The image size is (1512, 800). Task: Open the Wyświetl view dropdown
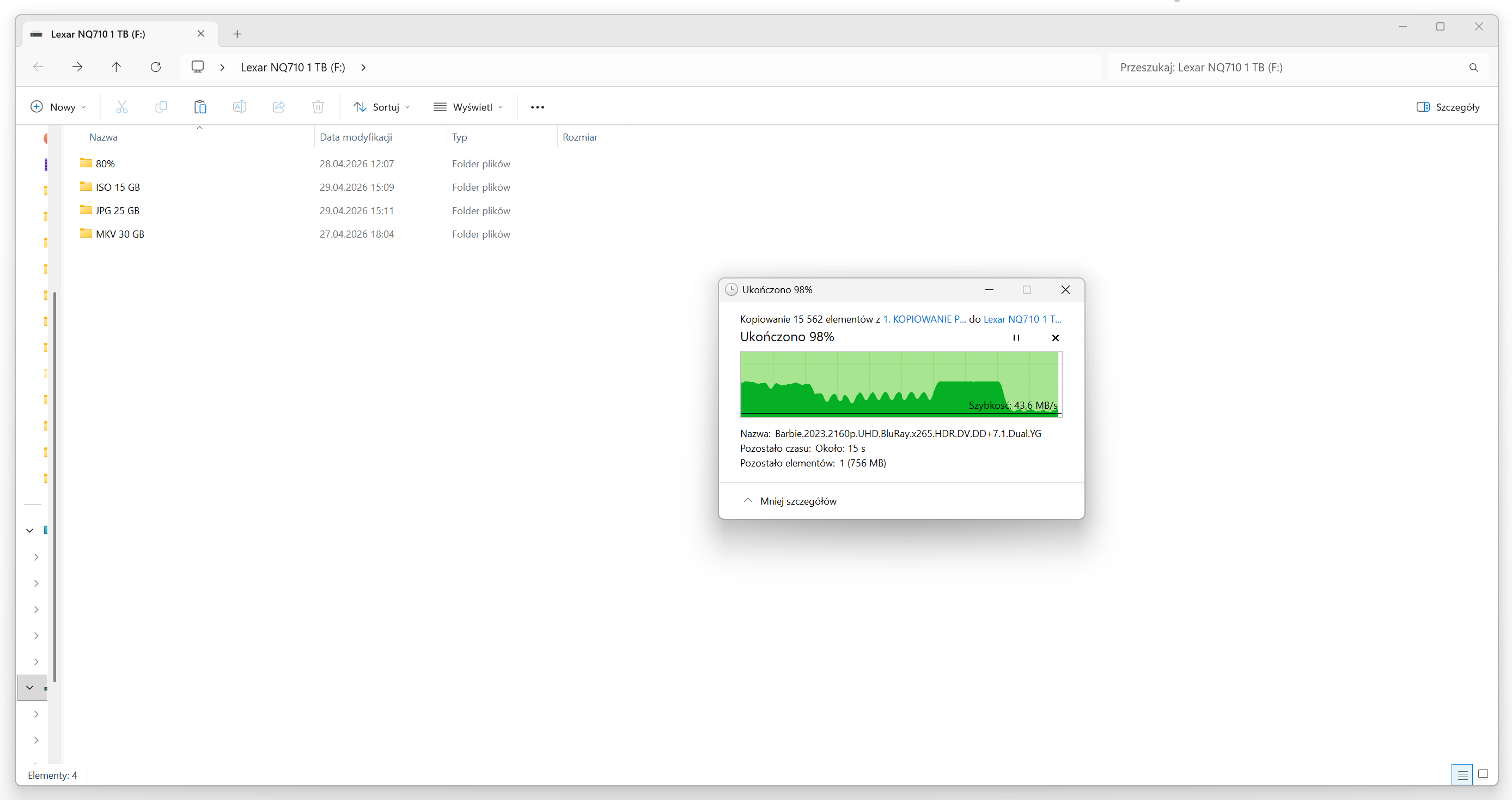point(468,107)
